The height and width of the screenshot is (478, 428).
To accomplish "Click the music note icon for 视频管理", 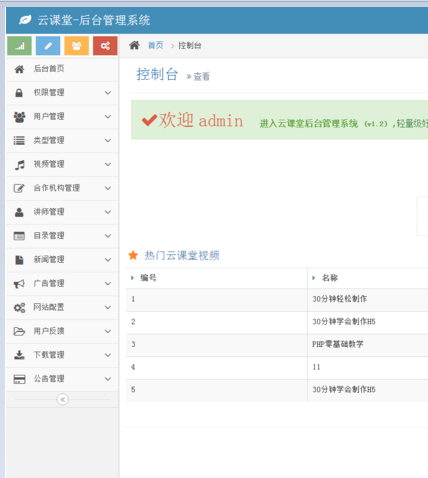I will tap(20, 164).
